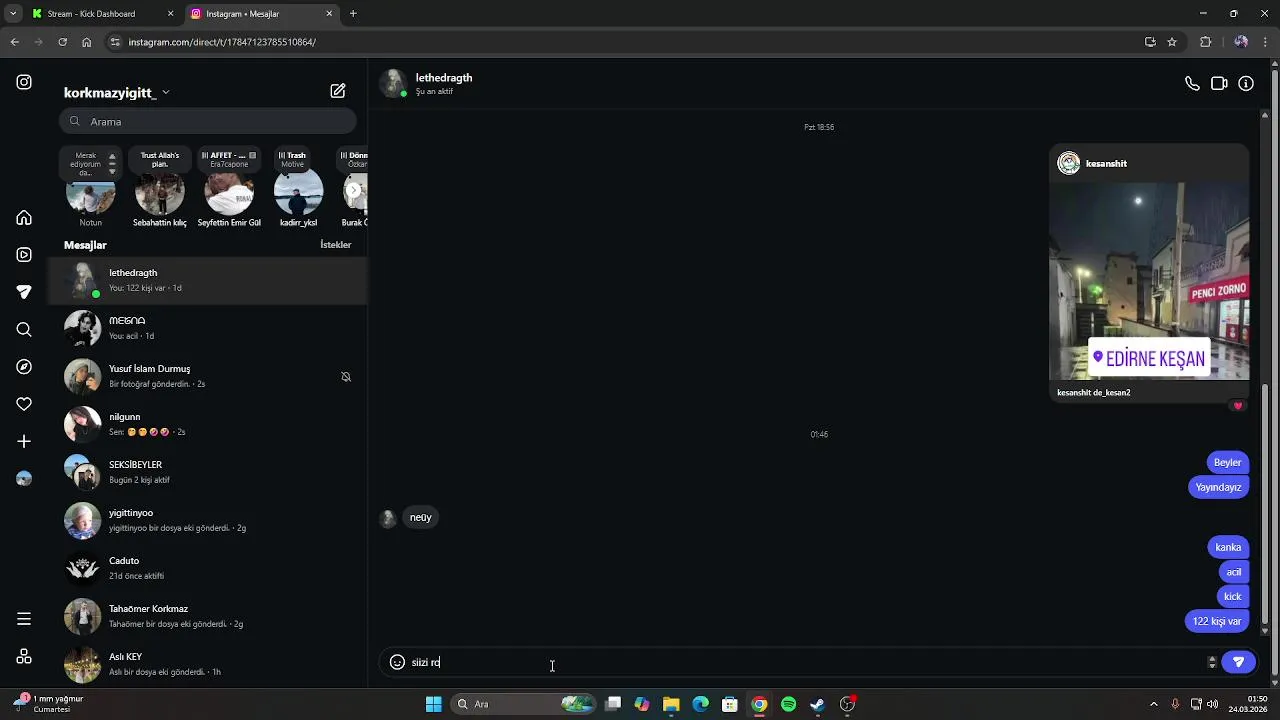Open Chrome extensions puzzle icon
This screenshot has width=1280, height=720.
pyautogui.click(x=1205, y=42)
